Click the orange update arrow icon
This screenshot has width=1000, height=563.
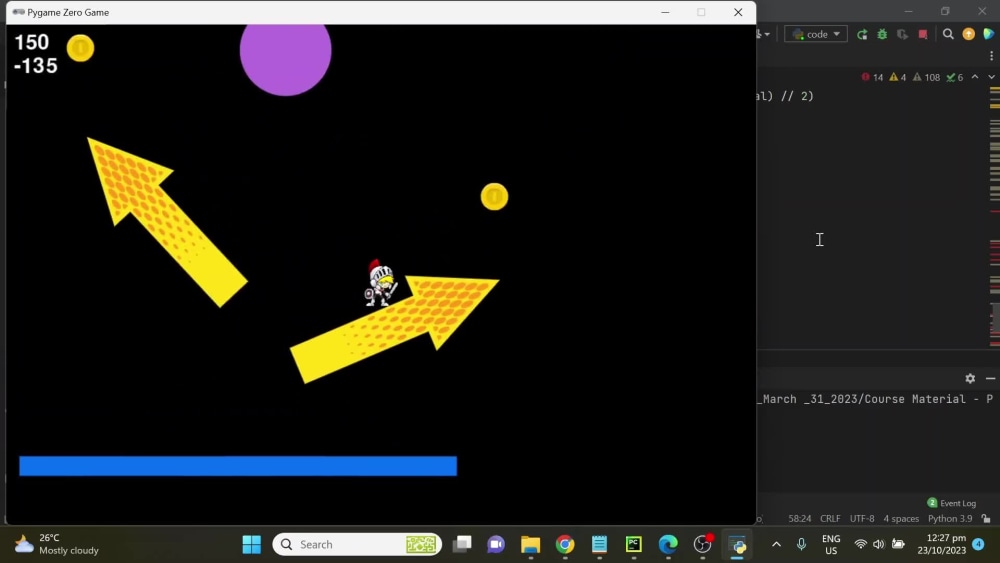tap(969, 34)
